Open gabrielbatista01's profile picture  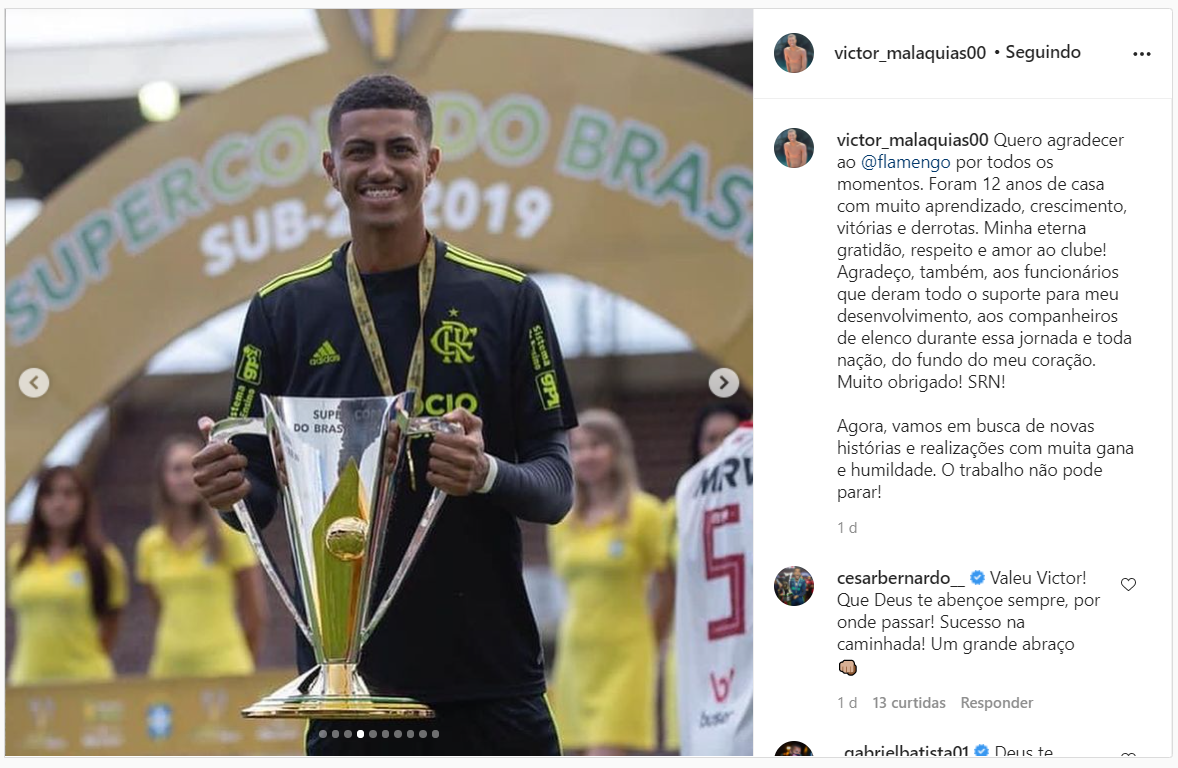click(x=794, y=748)
